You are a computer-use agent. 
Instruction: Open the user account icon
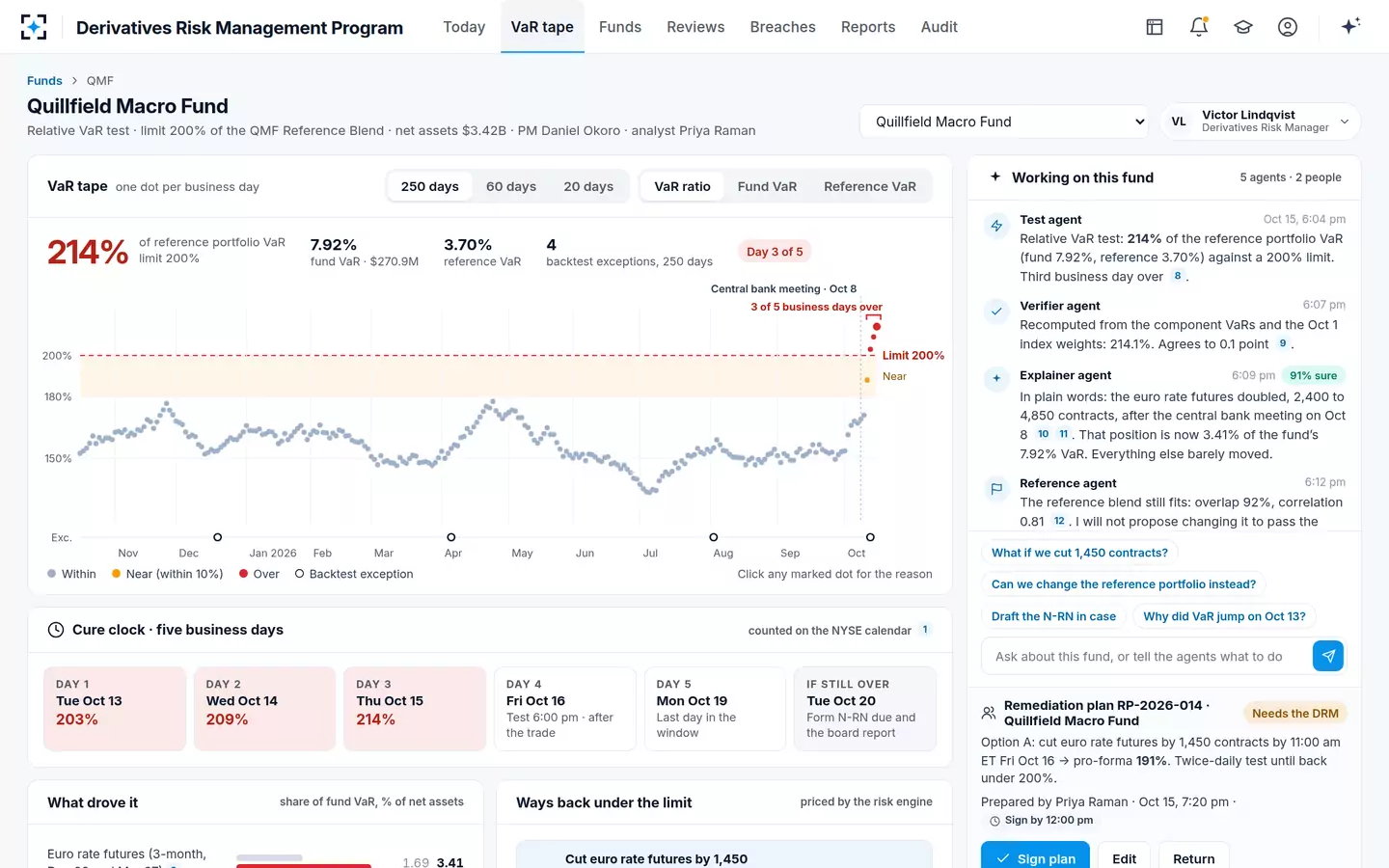click(x=1288, y=27)
